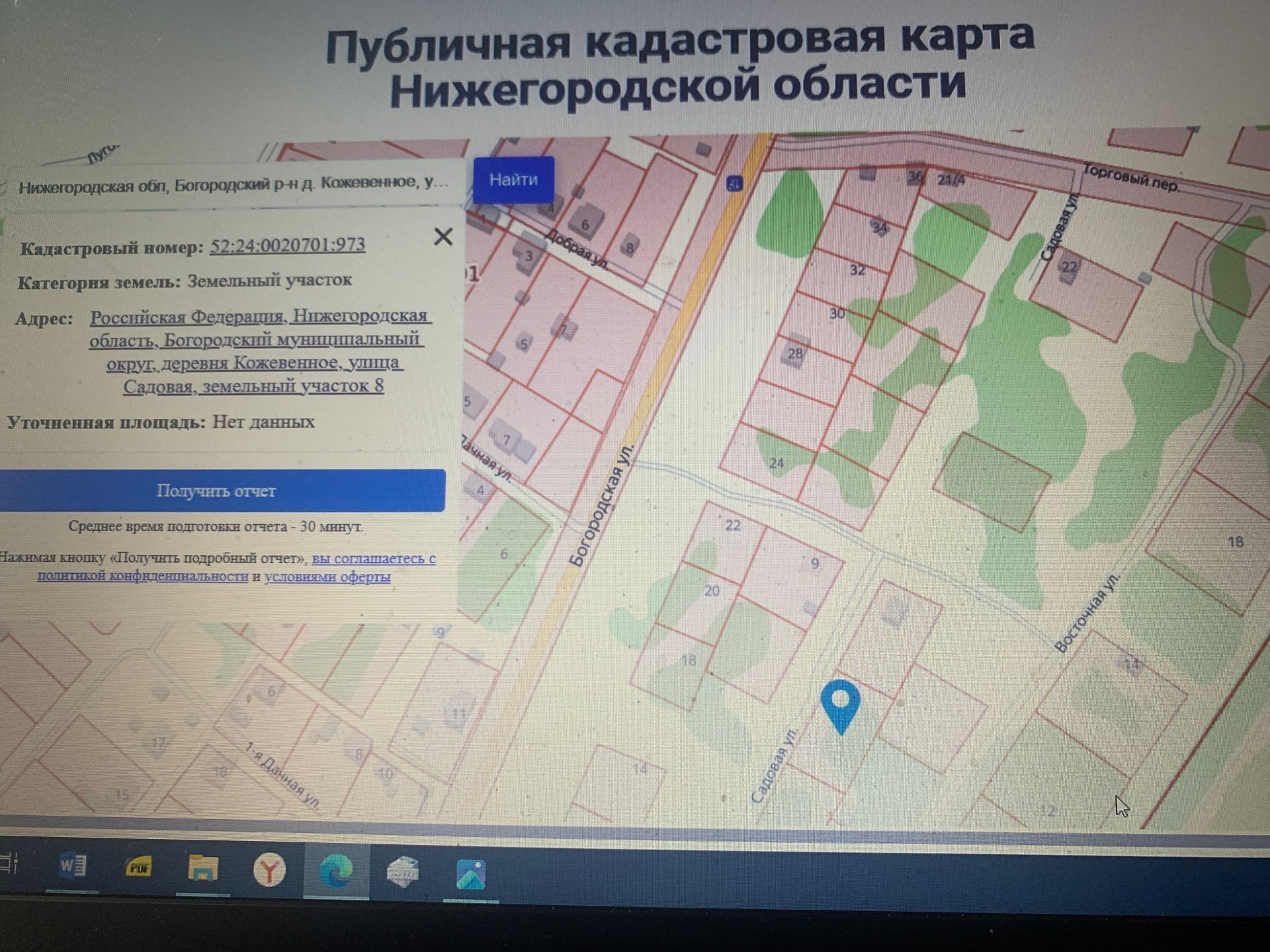Open File Explorer folder icon
The height and width of the screenshot is (952, 1270).
(x=202, y=869)
